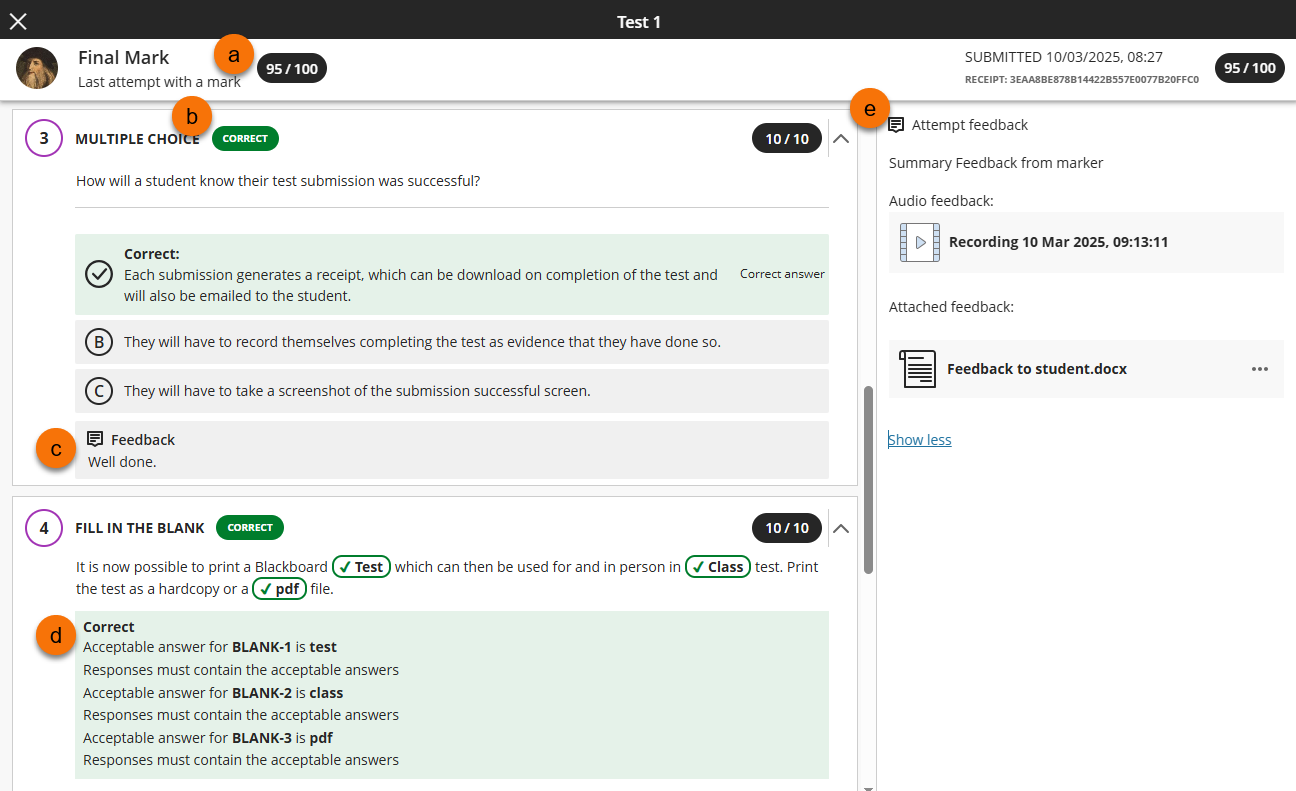Viewport: 1296px width, 791px height.
Task: Click the student profile avatar
Action: tap(37, 68)
